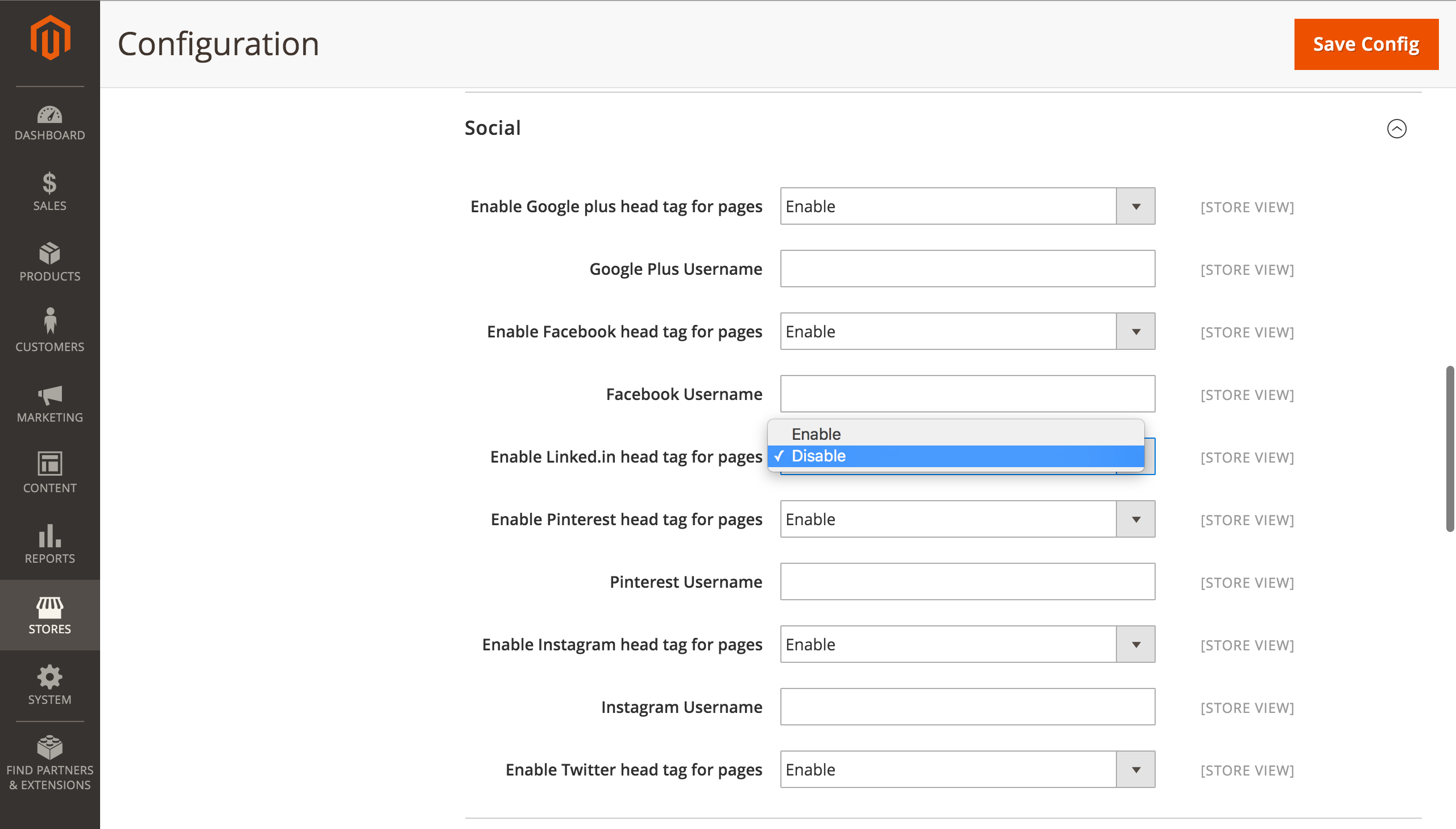Focus the Google Plus Username field
This screenshot has height=829, width=1456.
coord(967,269)
